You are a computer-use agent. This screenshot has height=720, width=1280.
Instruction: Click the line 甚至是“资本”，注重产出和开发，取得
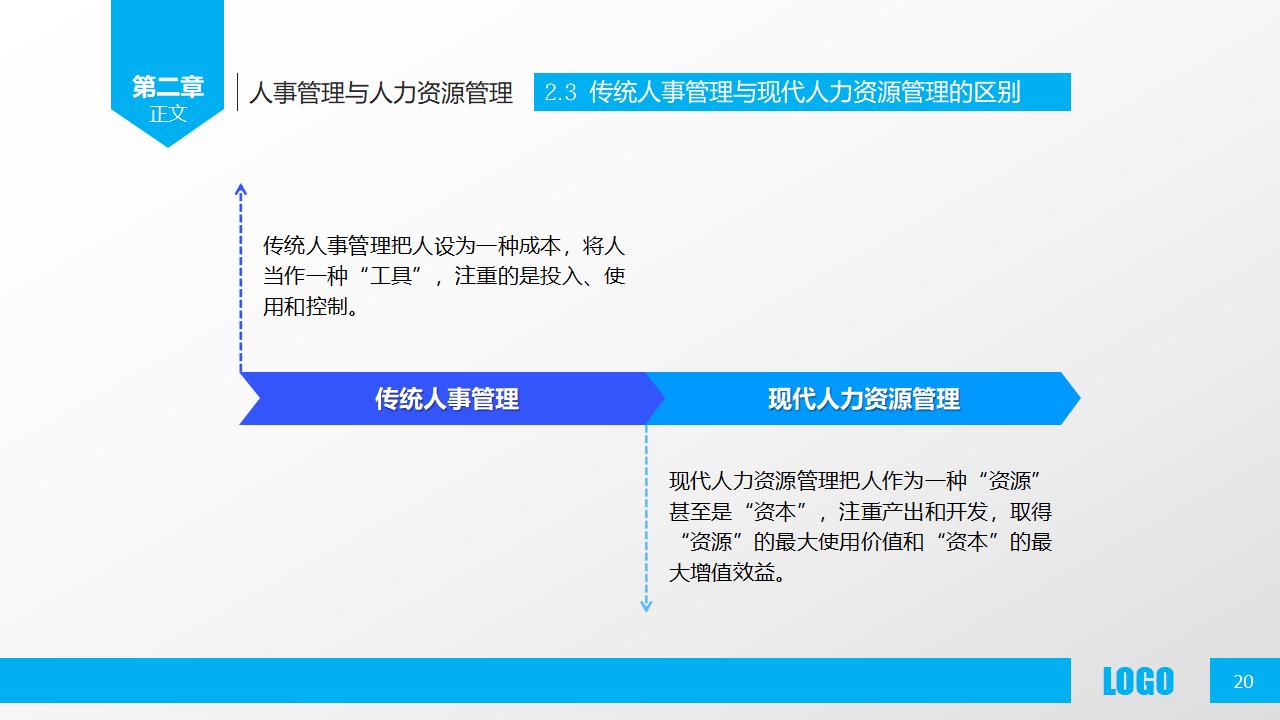(x=860, y=512)
